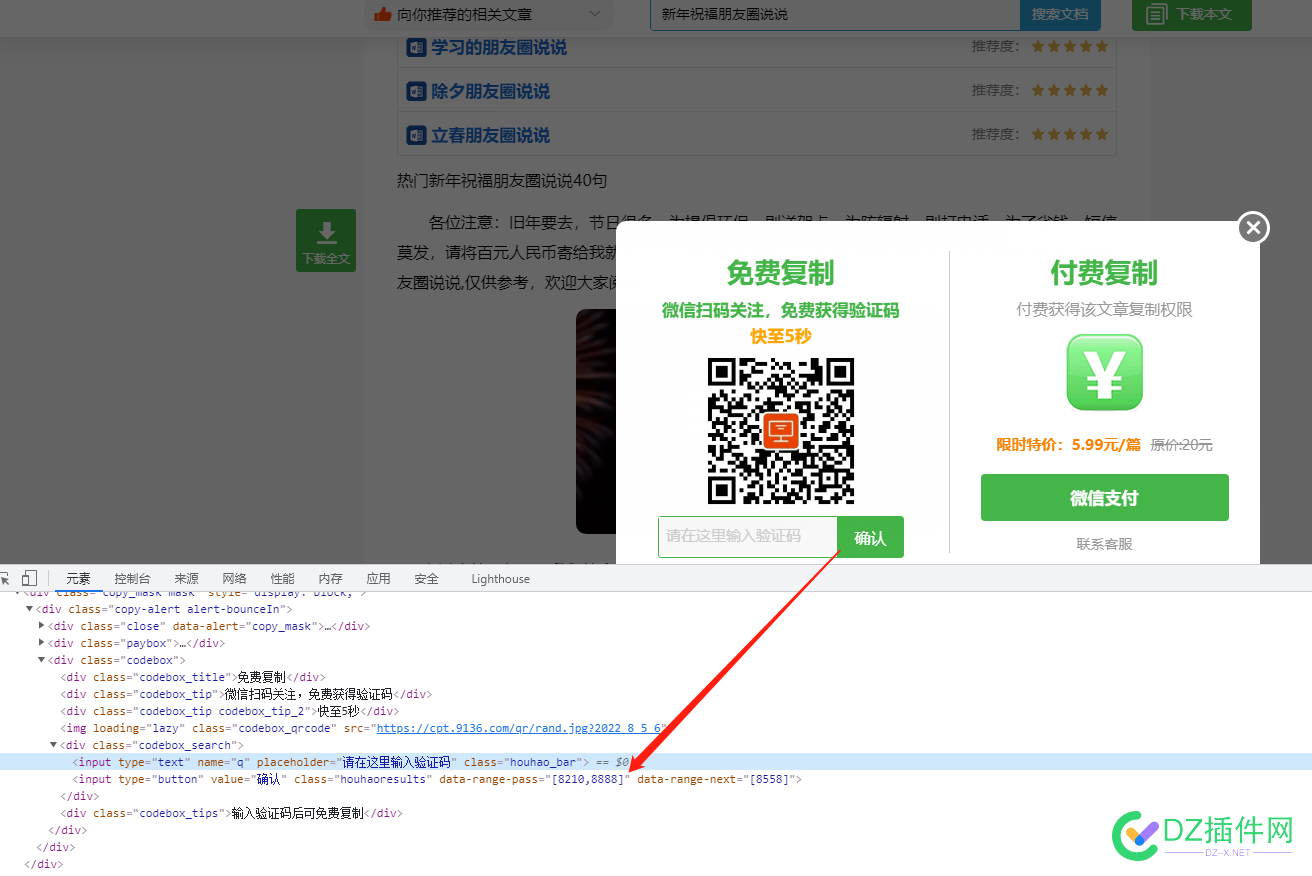
Task: Click the 搜索文档 button
Action: pos(1060,14)
